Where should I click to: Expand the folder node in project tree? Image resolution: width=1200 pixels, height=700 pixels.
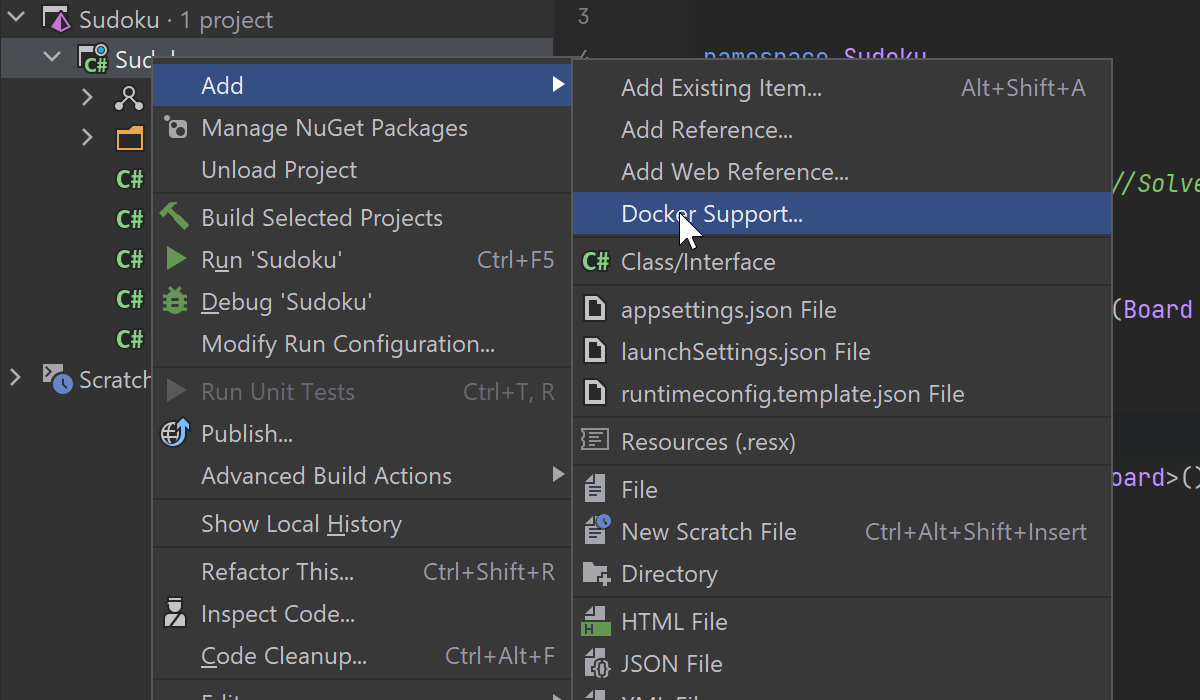88,137
